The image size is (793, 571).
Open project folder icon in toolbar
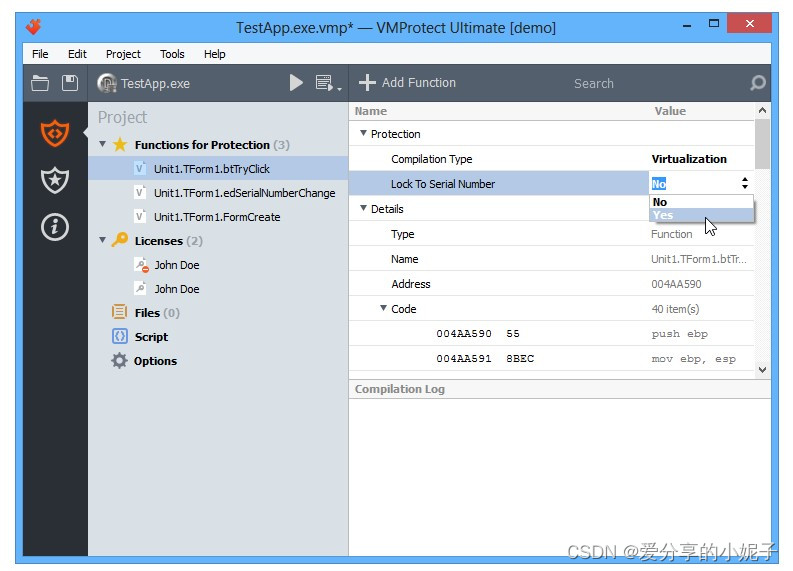40,83
